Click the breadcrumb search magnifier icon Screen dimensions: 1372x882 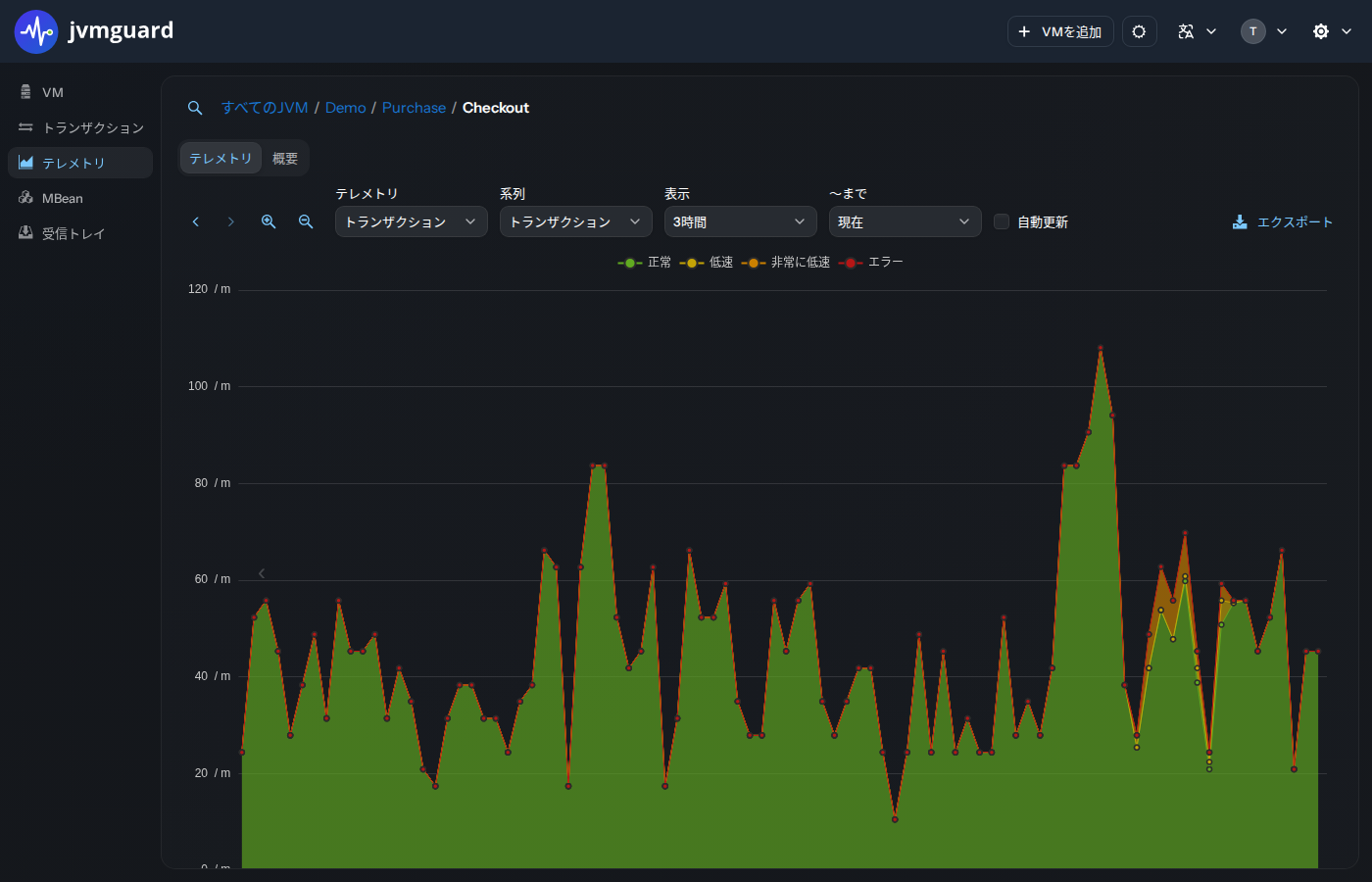[195, 108]
